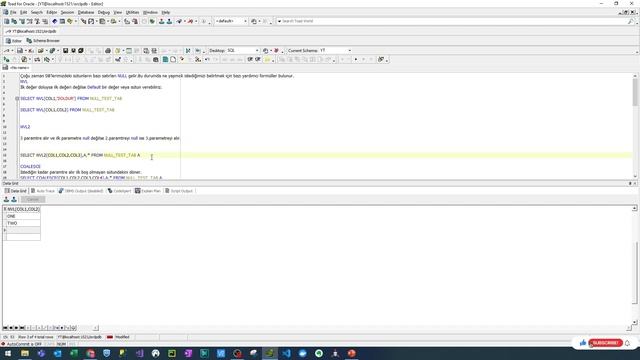Open the Debug menu
The image size is (640, 360).
pyautogui.click(x=104, y=13)
